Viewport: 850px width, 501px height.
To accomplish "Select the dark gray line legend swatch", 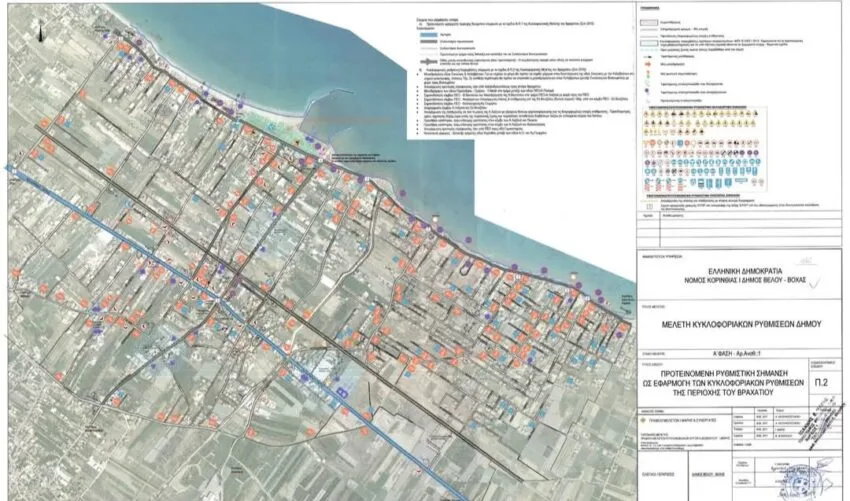I will 430,41.
